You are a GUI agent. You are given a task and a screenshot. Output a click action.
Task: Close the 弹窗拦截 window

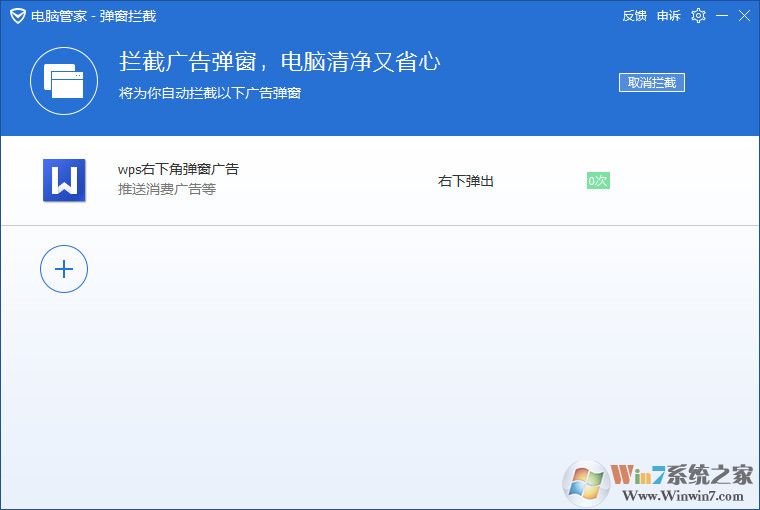(x=744, y=16)
